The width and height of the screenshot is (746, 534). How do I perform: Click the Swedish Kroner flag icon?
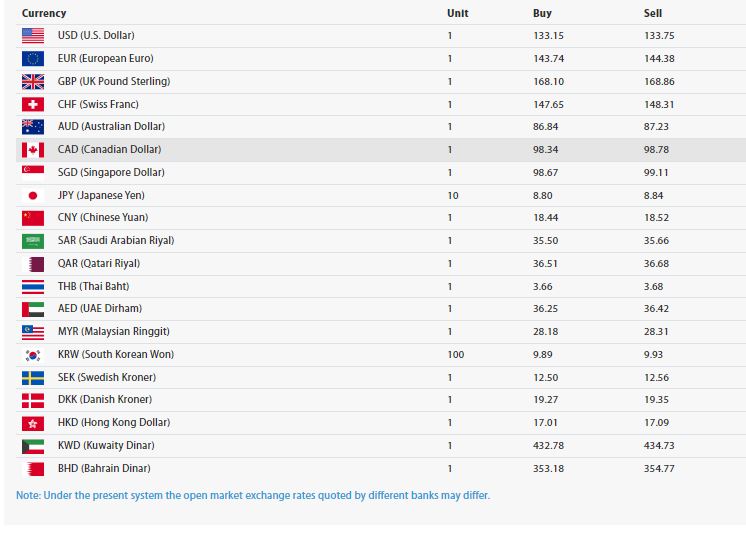(x=33, y=378)
